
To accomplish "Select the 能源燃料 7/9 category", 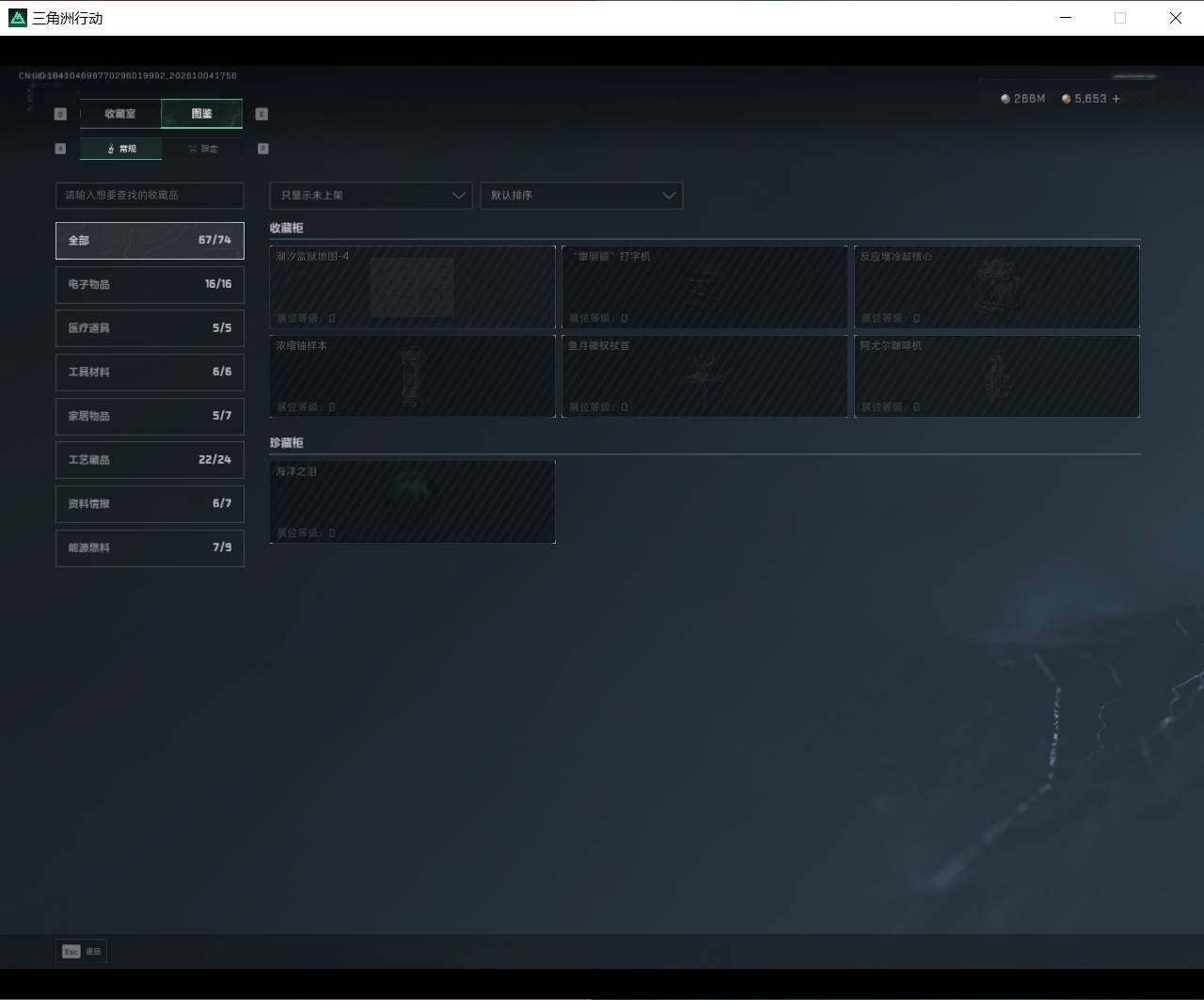I will 150,548.
